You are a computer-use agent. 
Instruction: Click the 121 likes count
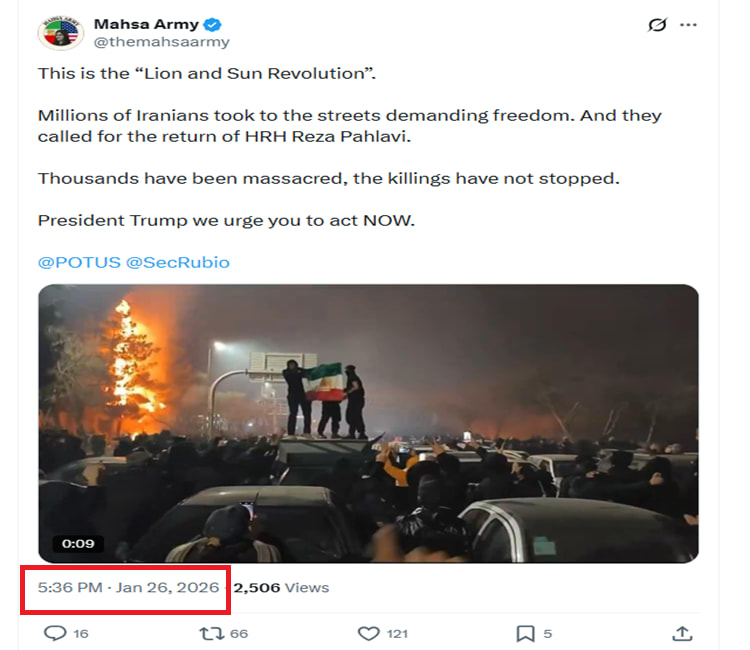(399, 633)
